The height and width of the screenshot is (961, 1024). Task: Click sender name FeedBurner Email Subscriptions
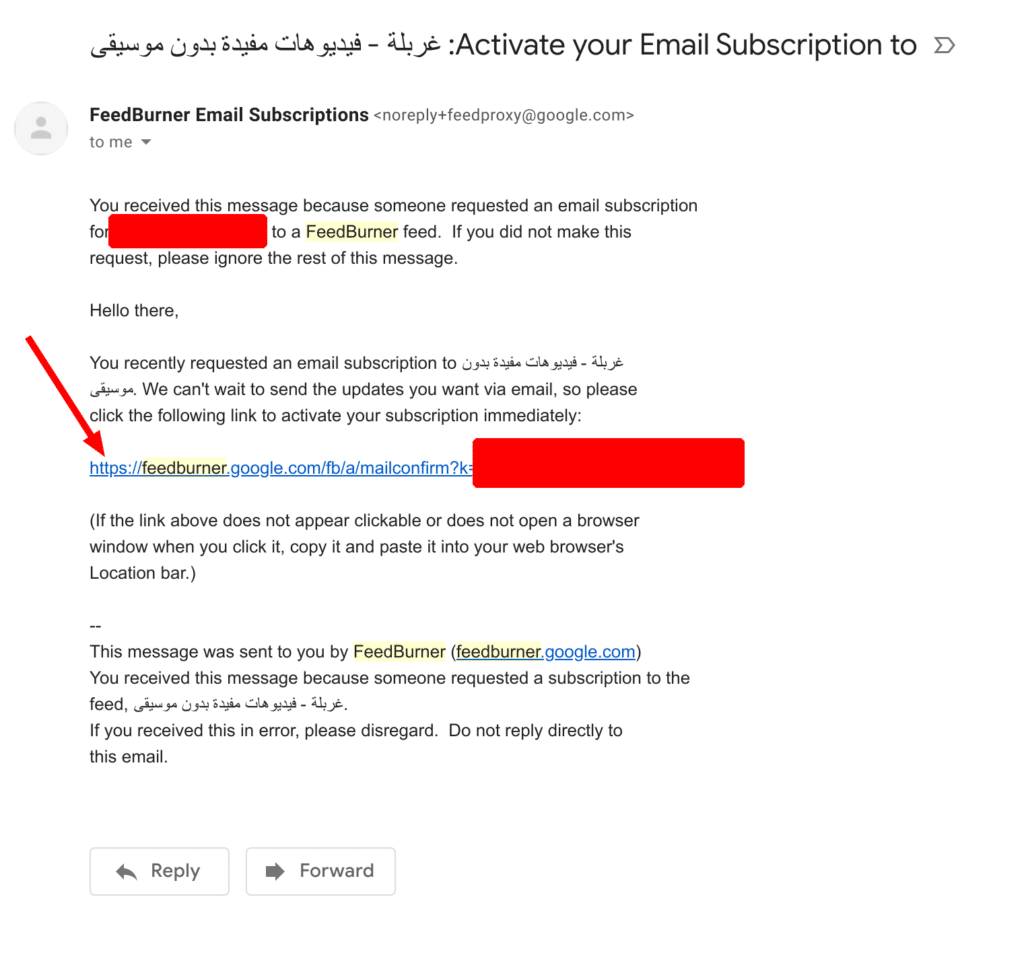click(x=229, y=115)
